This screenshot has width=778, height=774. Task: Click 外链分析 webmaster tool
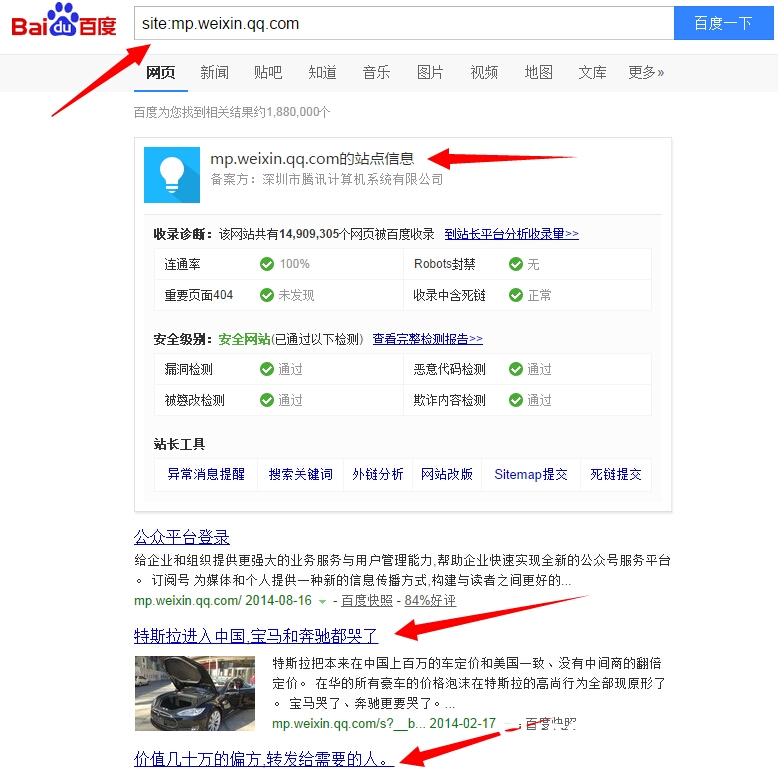pos(378,474)
